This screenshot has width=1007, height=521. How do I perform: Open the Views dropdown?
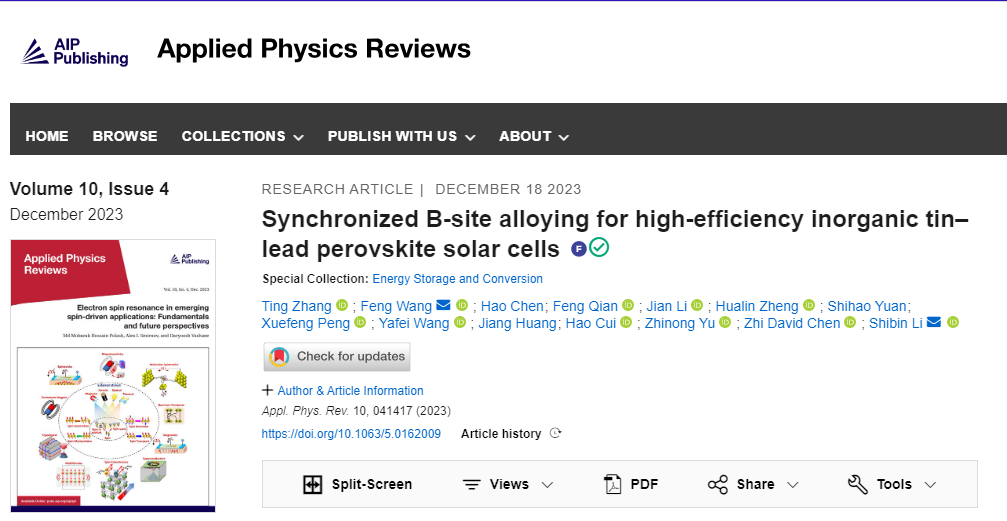click(x=508, y=484)
